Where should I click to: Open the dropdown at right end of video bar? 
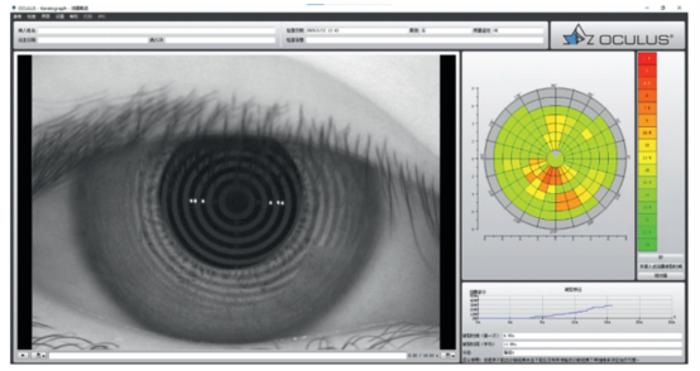click(448, 355)
